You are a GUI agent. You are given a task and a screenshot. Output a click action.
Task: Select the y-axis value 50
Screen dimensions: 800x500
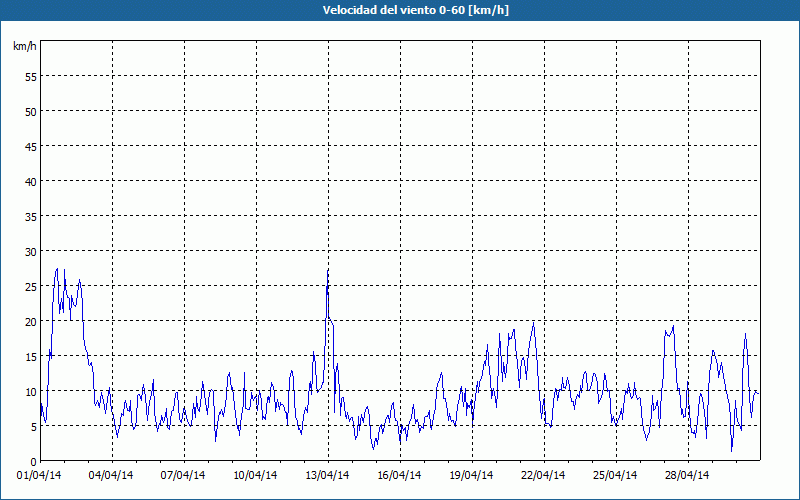point(31,112)
